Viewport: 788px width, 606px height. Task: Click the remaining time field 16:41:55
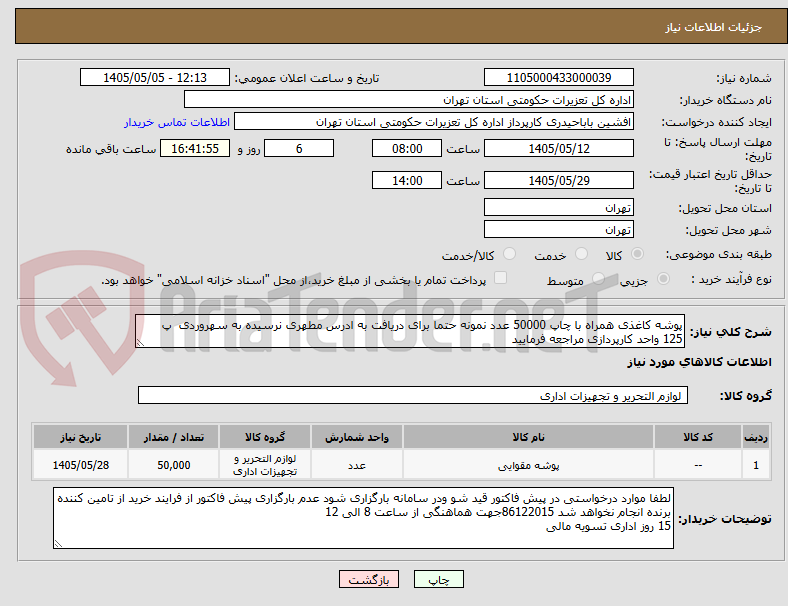195,148
